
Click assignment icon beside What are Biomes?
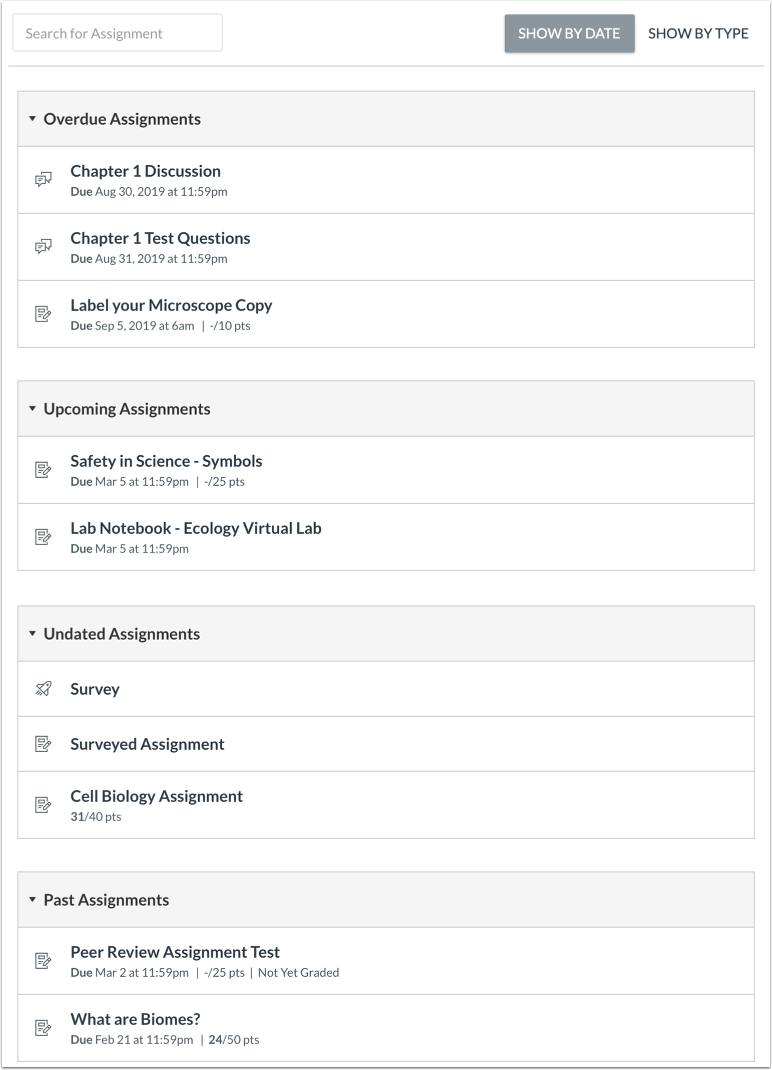click(43, 1028)
